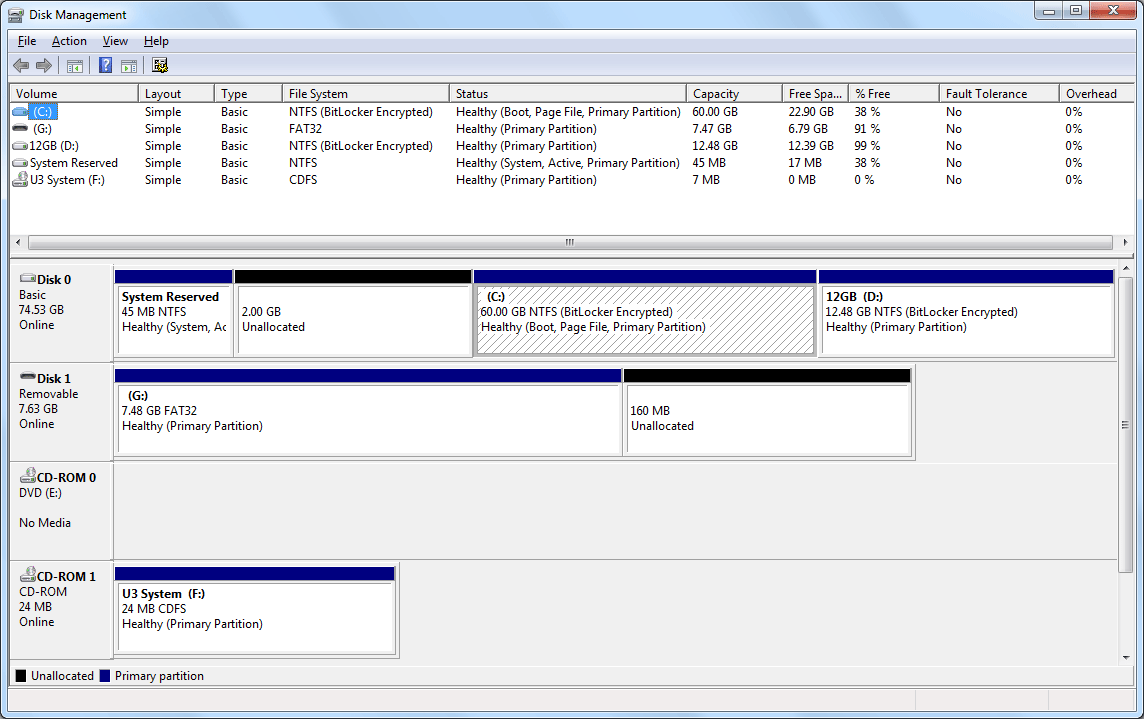Sort by the Layout column header
The width and height of the screenshot is (1144, 719).
click(x=176, y=93)
